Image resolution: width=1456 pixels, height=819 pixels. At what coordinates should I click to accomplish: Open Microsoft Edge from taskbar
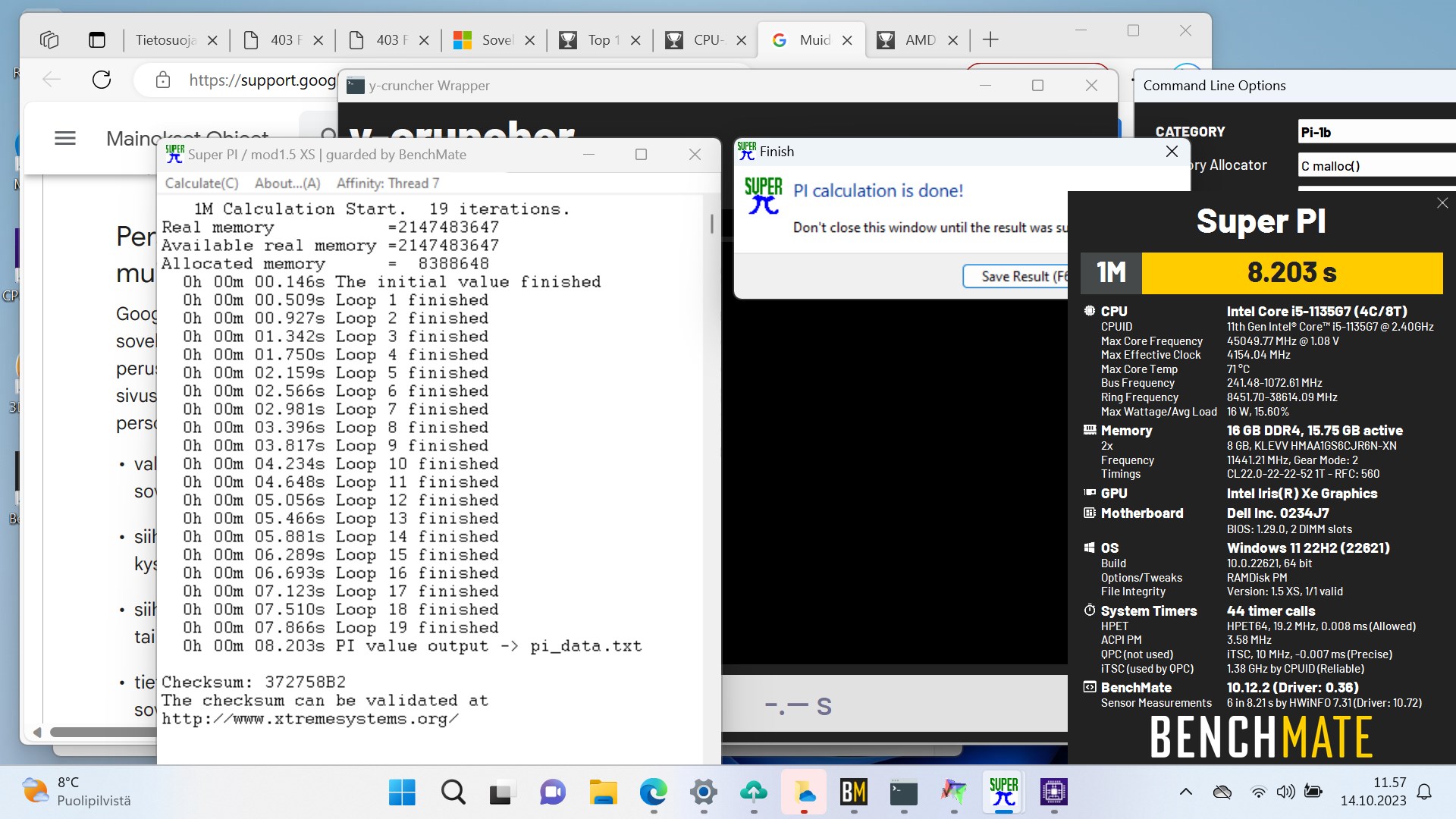point(653,792)
